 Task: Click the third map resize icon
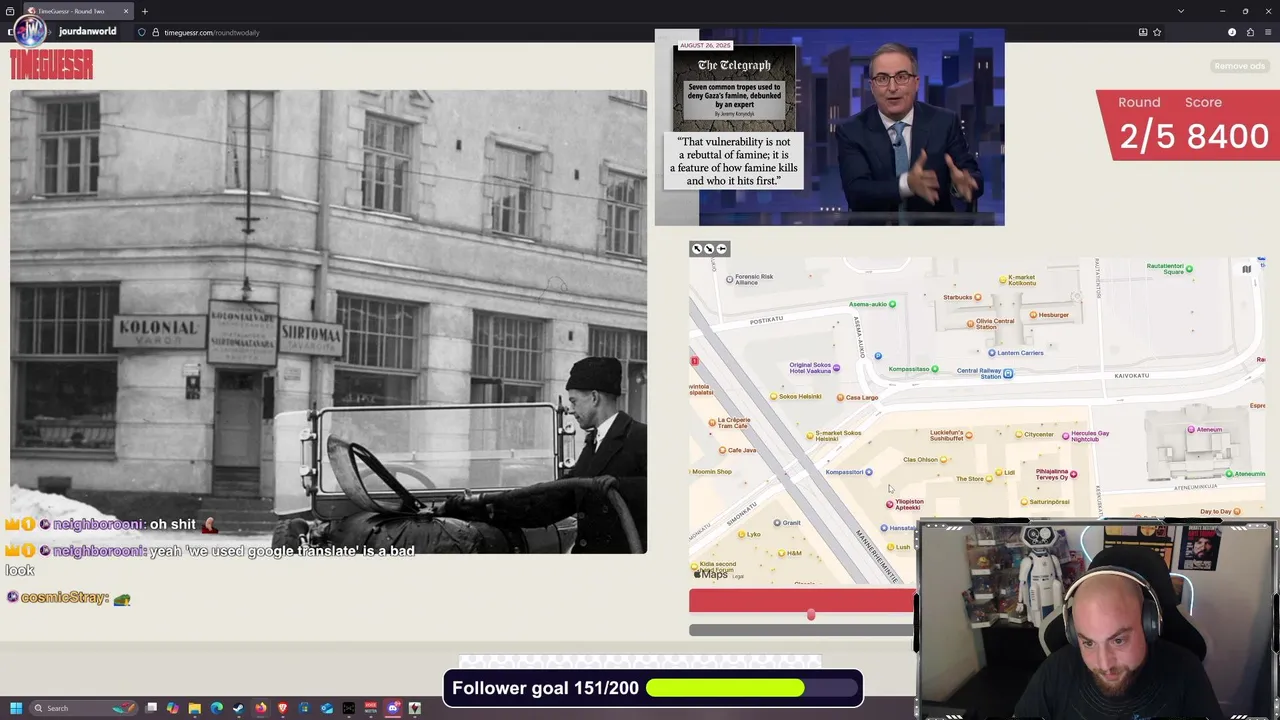[x=721, y=249]
